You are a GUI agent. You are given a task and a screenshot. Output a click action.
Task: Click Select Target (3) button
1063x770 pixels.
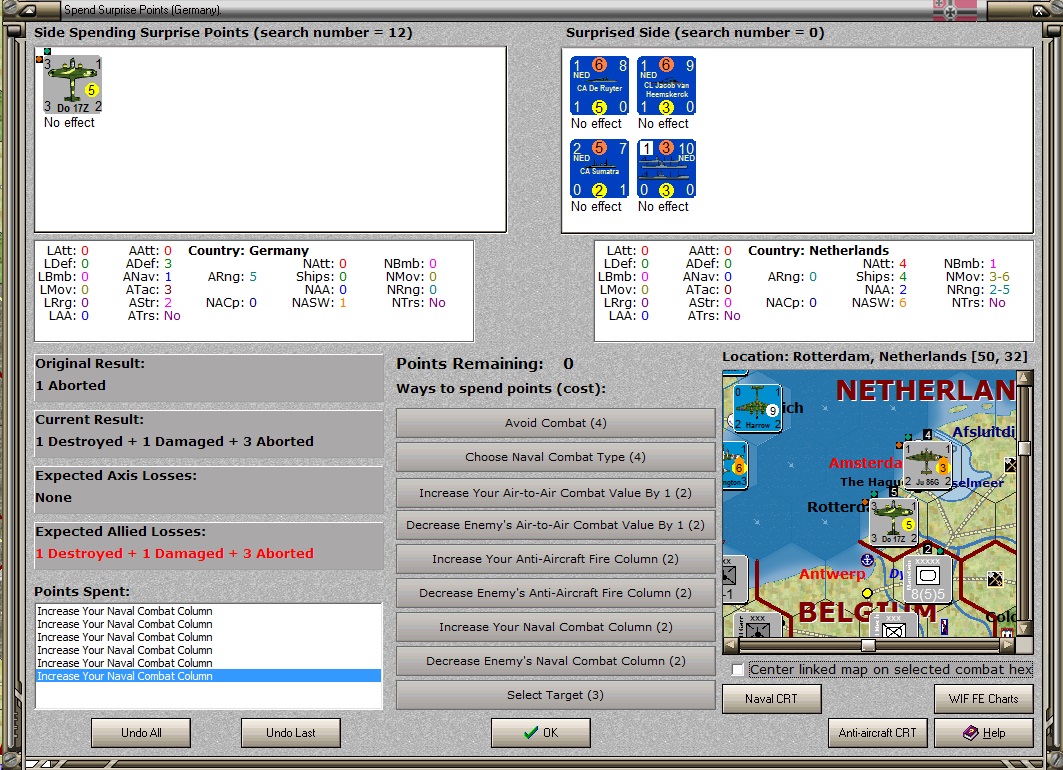(x=555, y=695)
